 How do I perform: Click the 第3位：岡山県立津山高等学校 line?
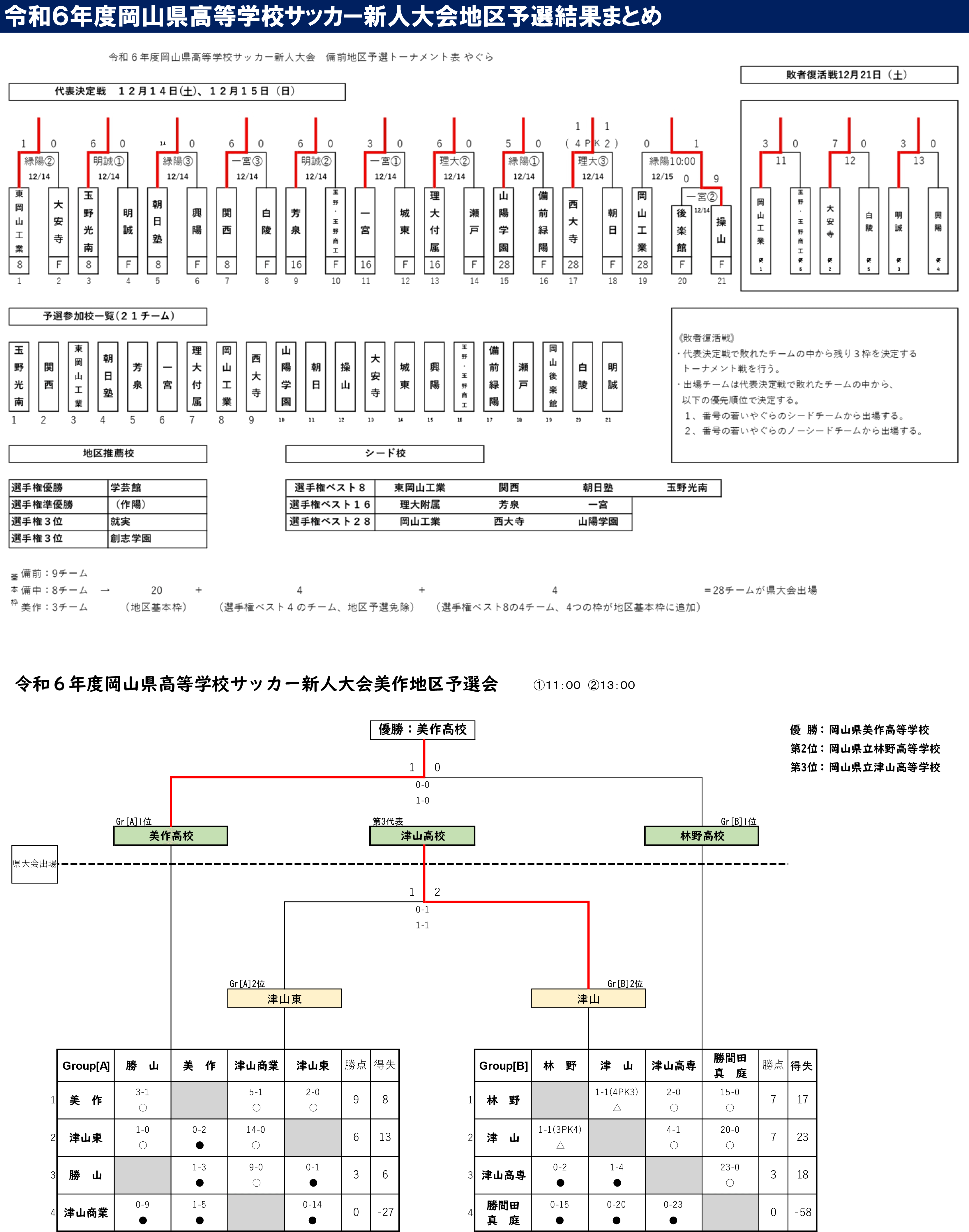pyautogui.click(x=865, y=767)
